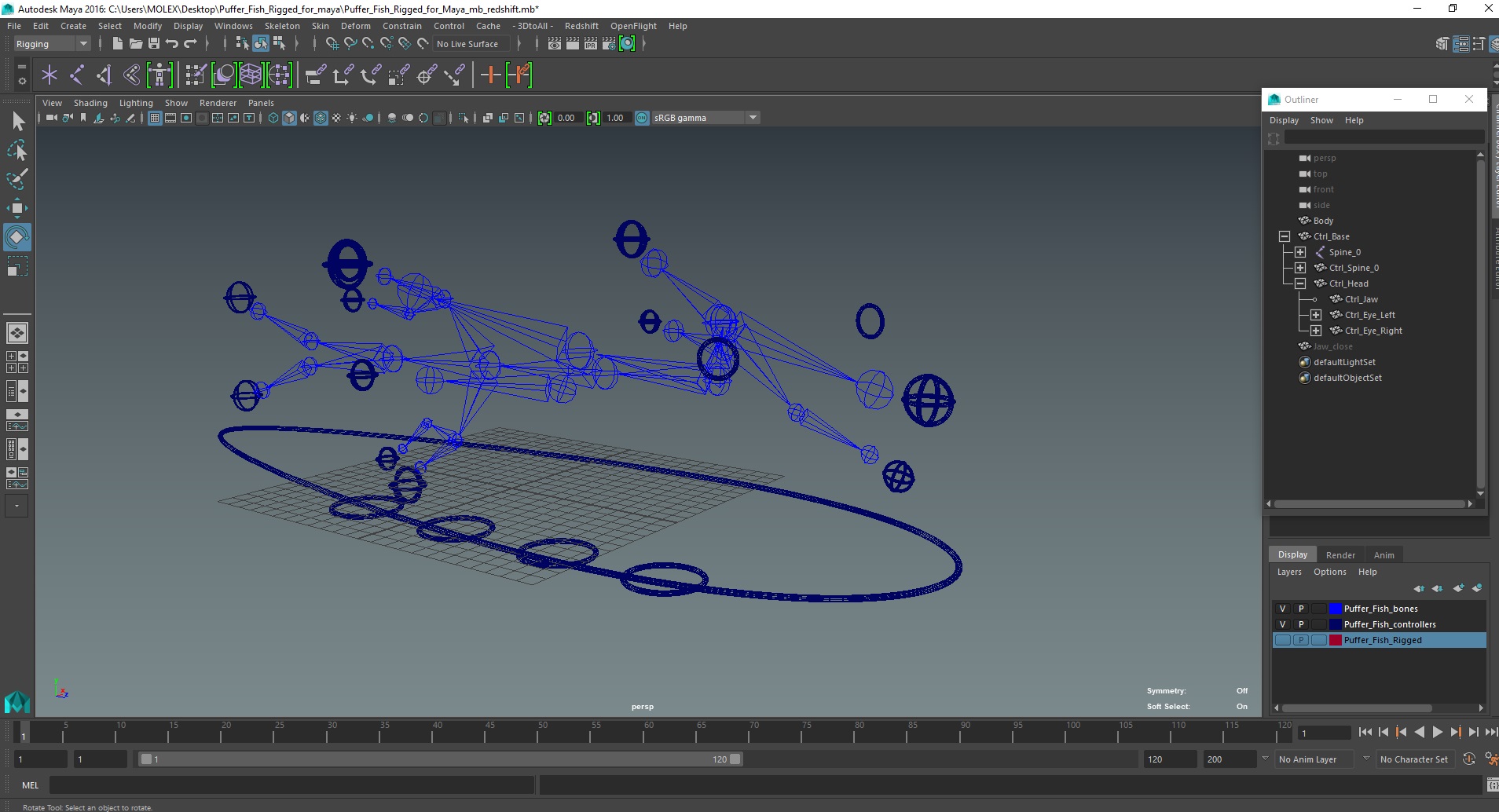Create a new scene with the New Scene icon

coord(117,44)
